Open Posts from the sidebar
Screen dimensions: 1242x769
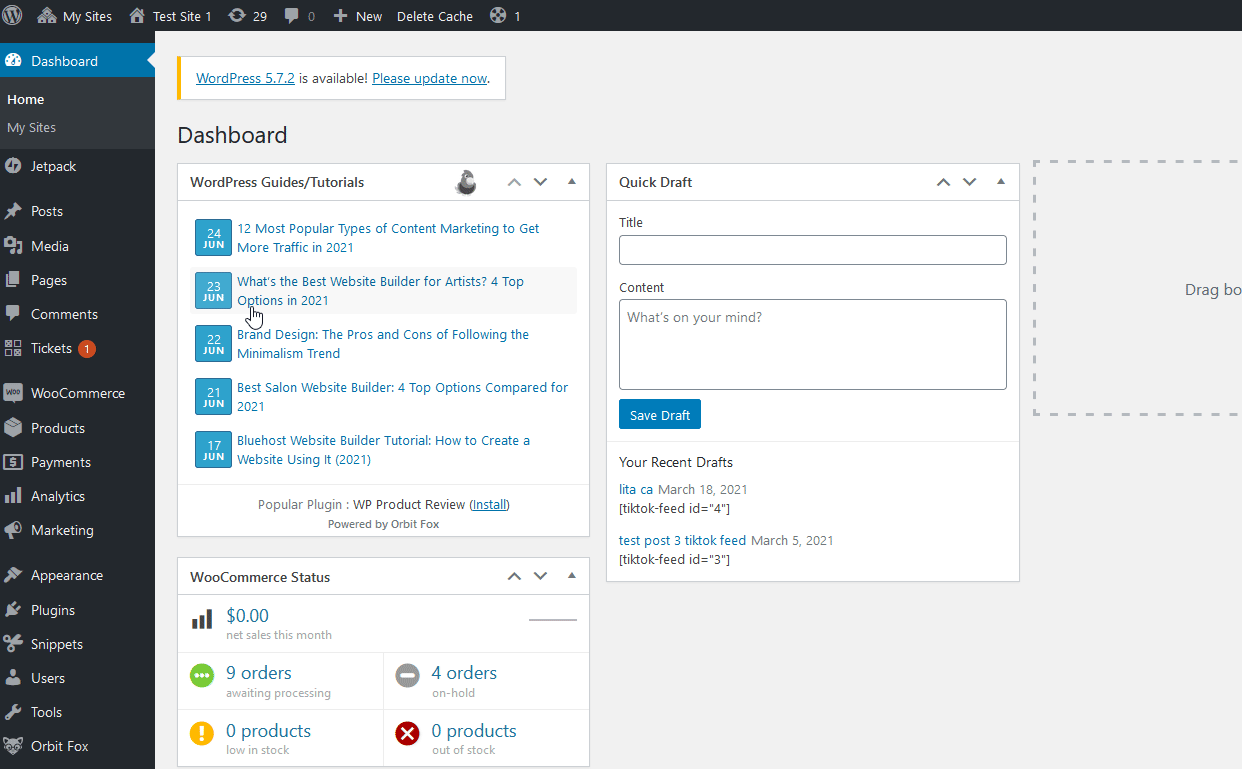coord(77,211)
